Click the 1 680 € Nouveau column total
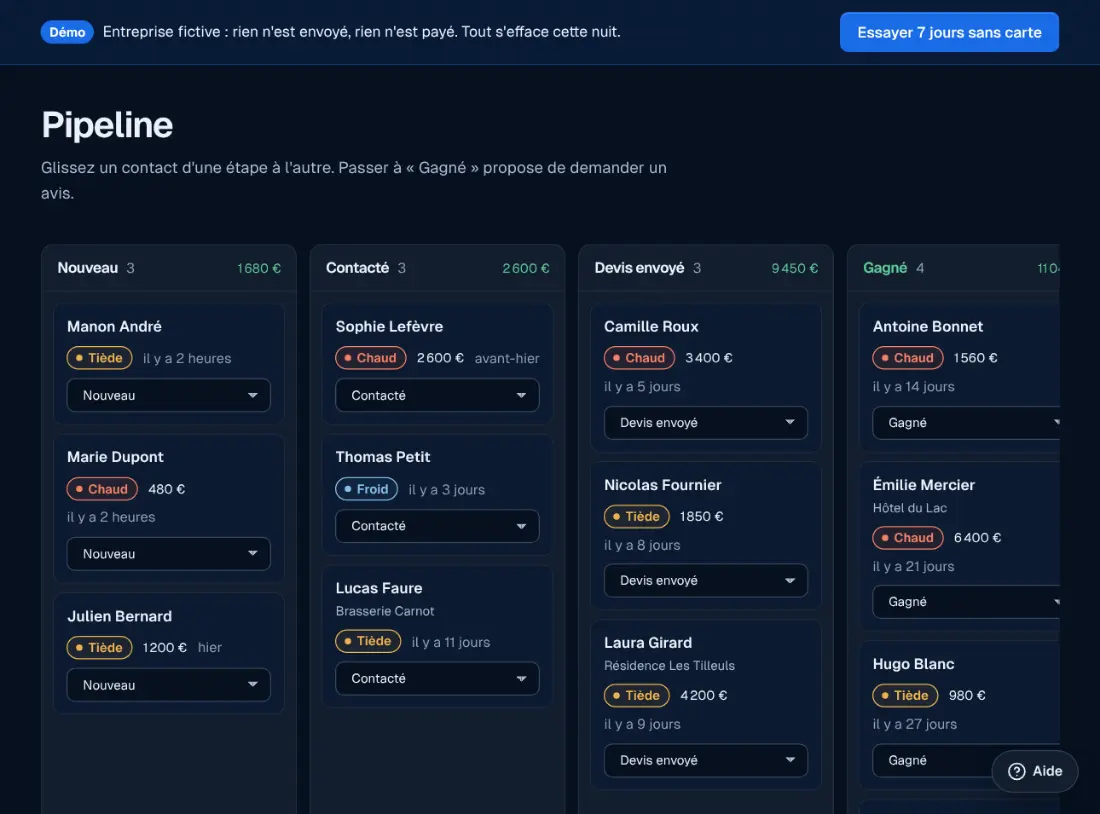The height and width of the screenshot is (814, 1100). pyautogui.click(x=259, y=268)
